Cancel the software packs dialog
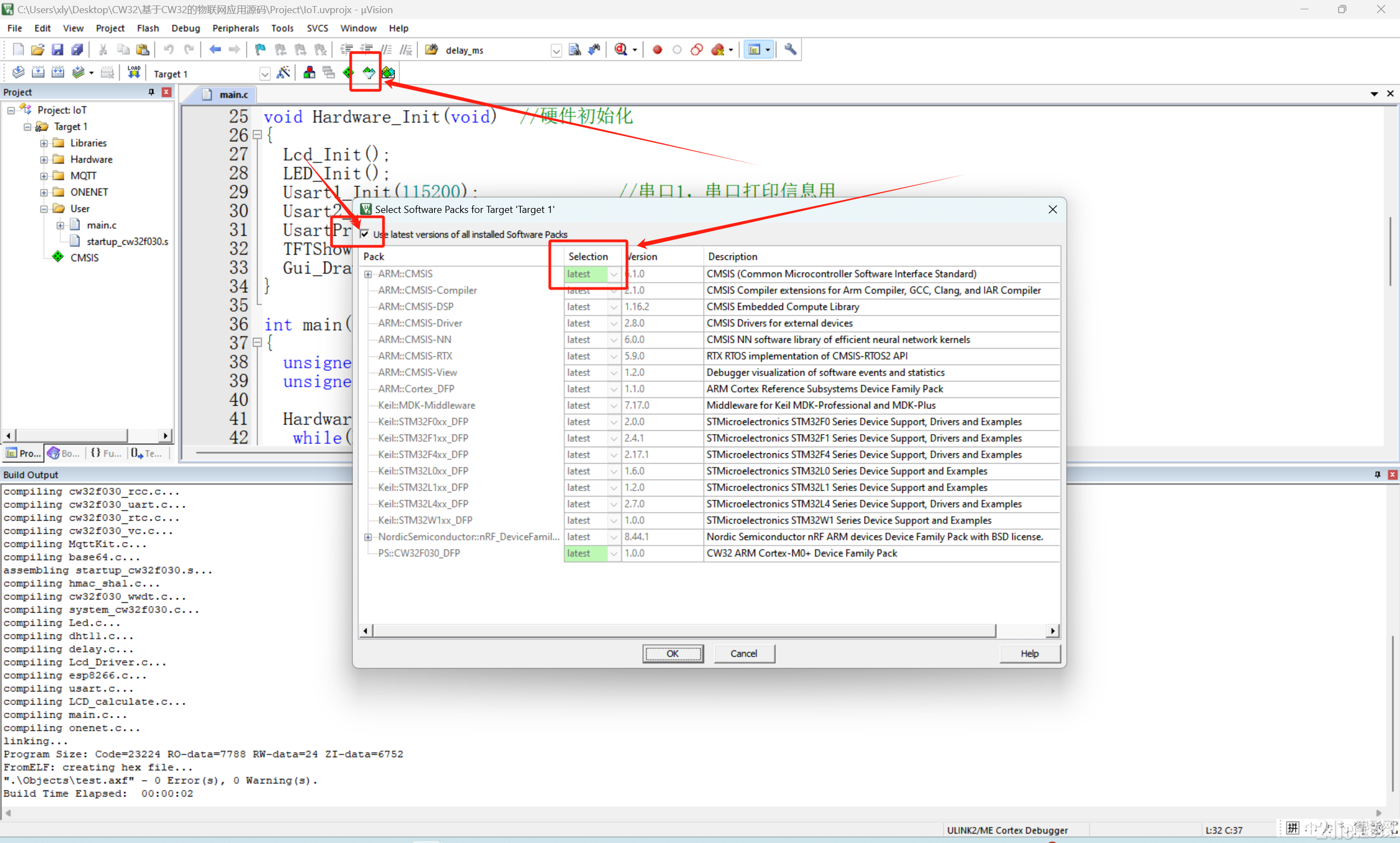1400x843 pixels. [x=743, y=653]
